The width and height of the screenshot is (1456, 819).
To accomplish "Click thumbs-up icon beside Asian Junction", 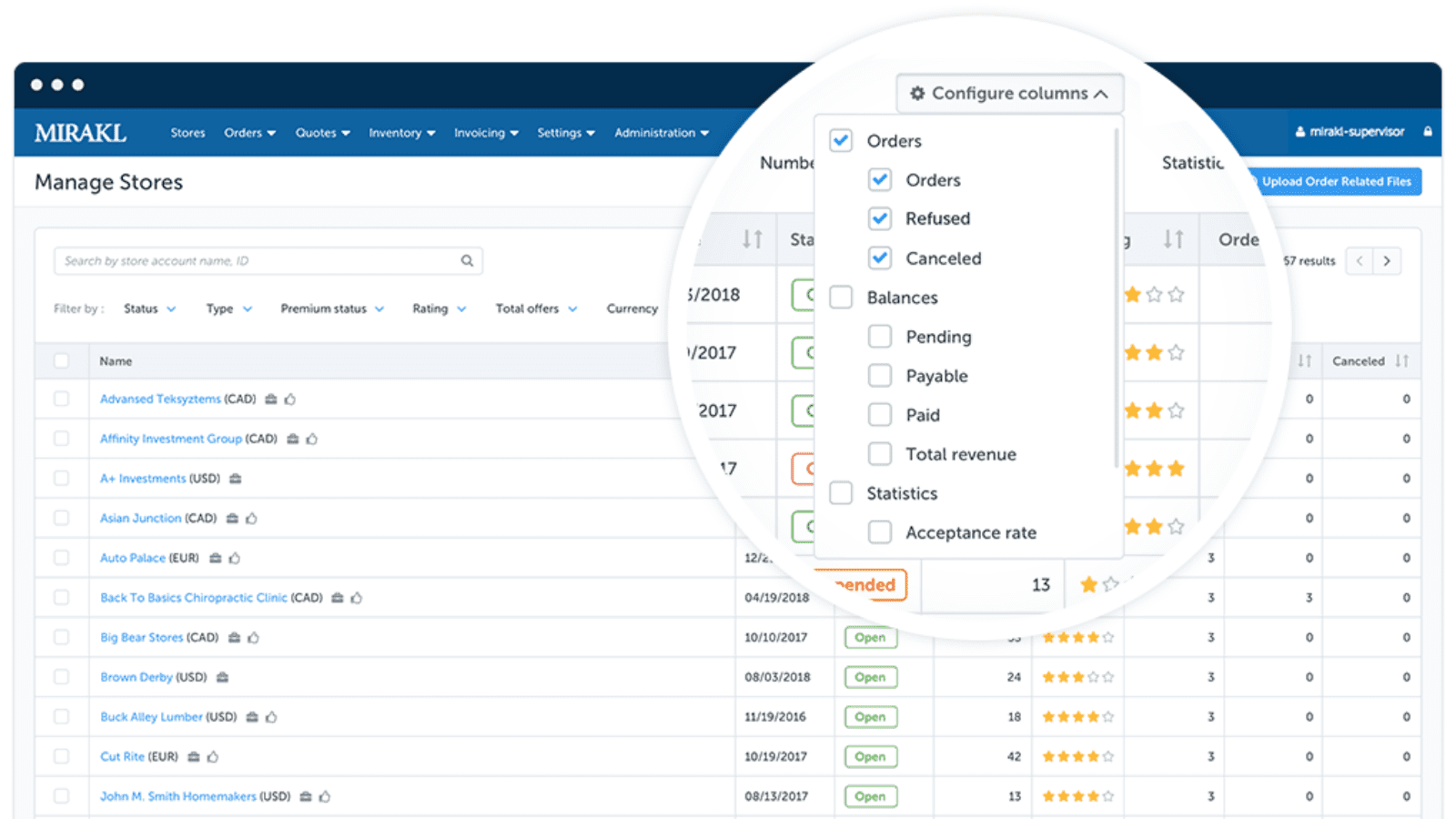I will (x=252, y=519).
